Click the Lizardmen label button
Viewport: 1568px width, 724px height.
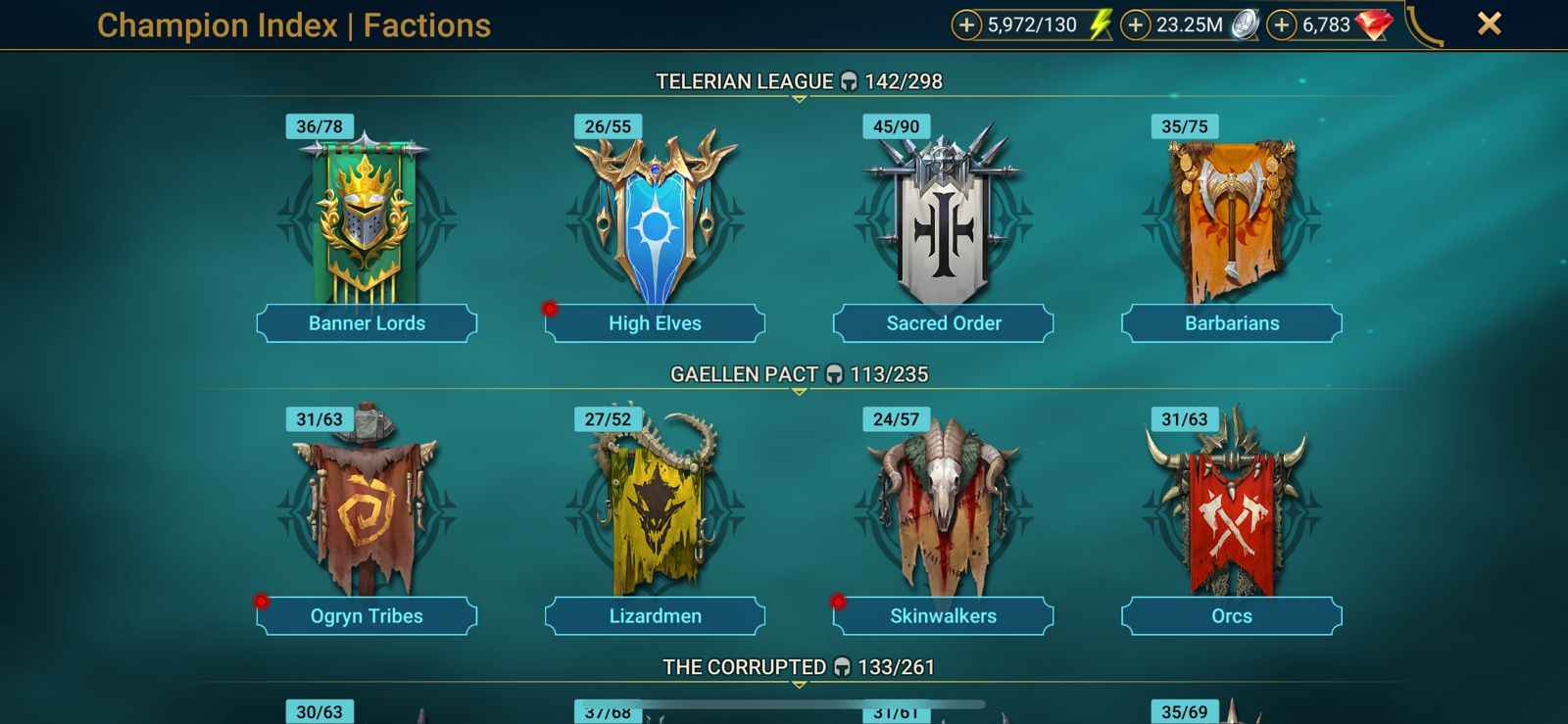pyautogui.click(x=655, y=616)
